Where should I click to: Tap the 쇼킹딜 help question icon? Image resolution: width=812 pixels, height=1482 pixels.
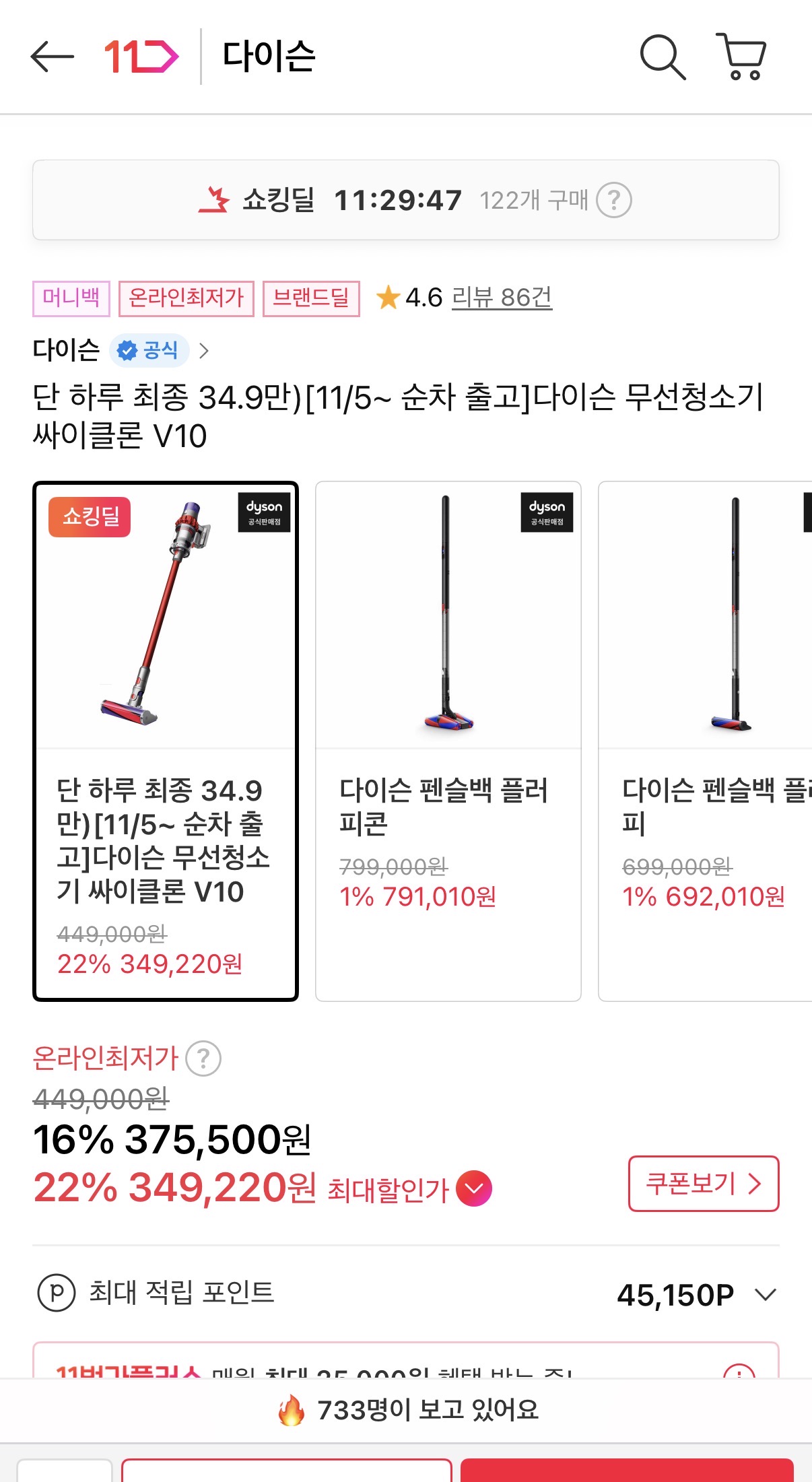pyautogui.click(x=614, y=201)
